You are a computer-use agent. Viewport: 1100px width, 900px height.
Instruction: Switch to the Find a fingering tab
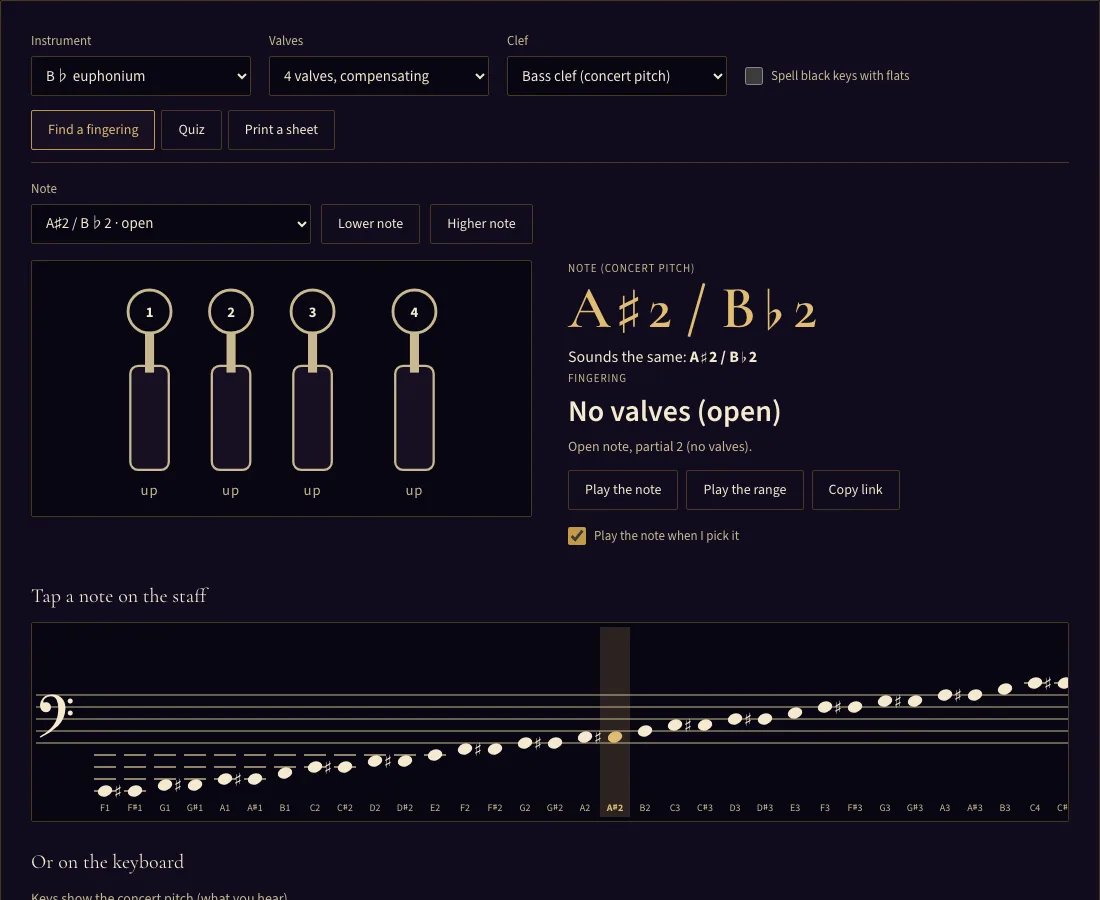[93, 130]
